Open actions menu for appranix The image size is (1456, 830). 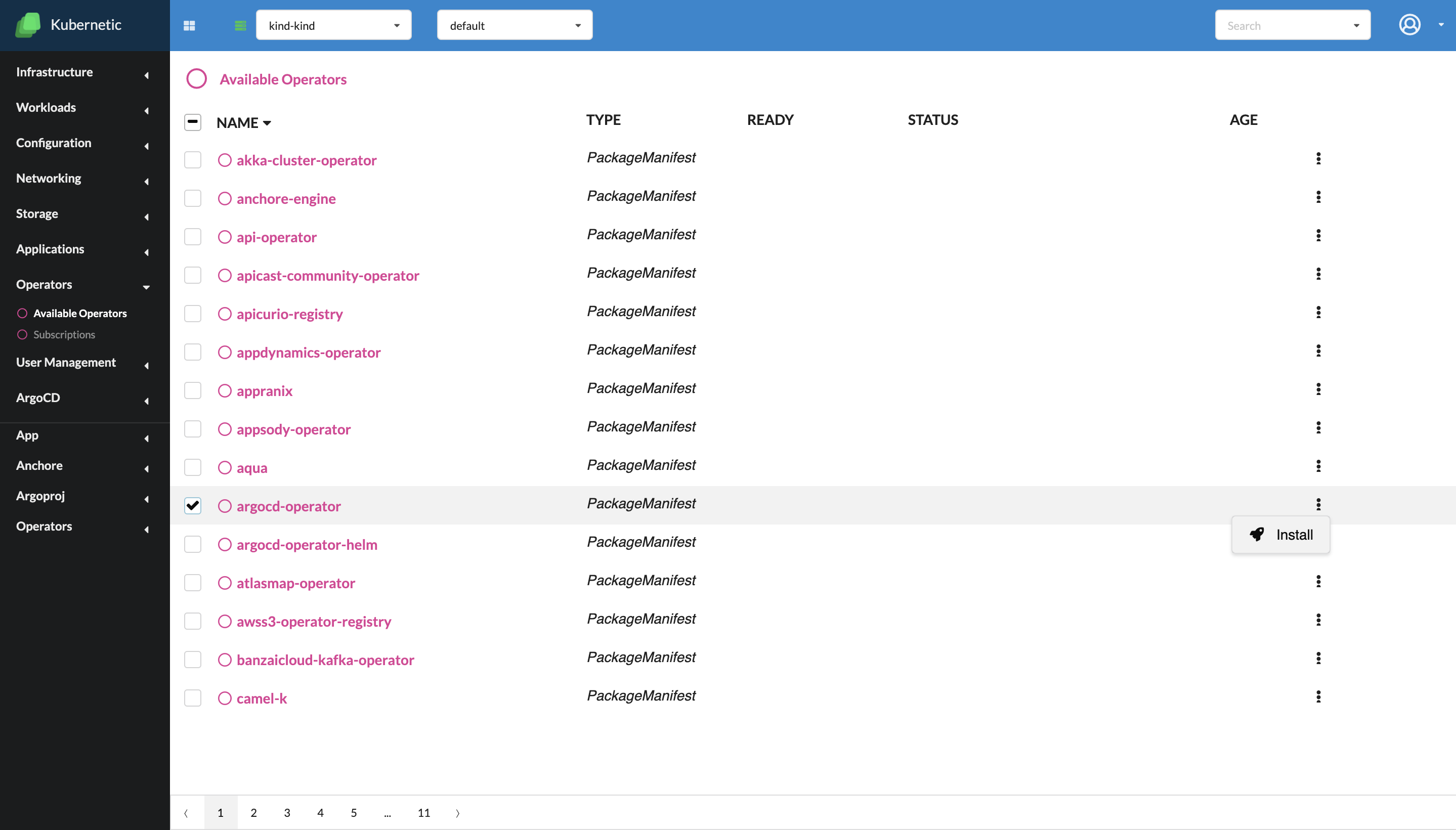tap(1318, 389)
